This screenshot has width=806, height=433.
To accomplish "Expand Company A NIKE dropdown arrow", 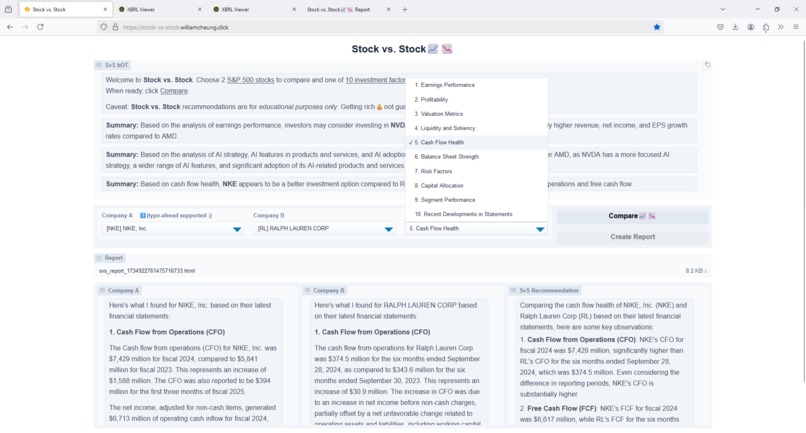I will point(237,229).
